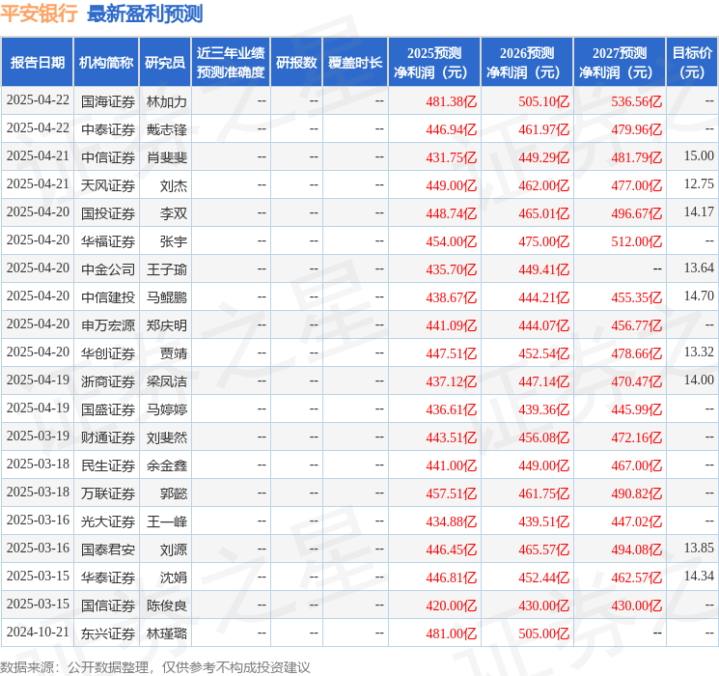The width and height of the screenshot is (719, 676).
Task: Select the 华创证券 institution cell
Action: point(108,354)
